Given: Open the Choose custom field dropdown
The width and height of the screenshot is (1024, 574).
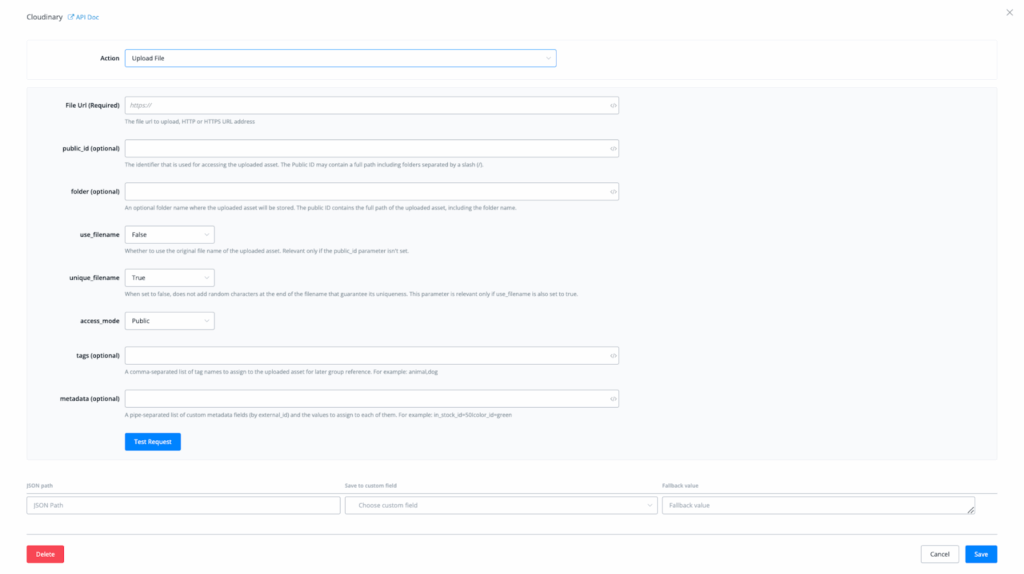Looking at the screenshot, I should 501,506.
